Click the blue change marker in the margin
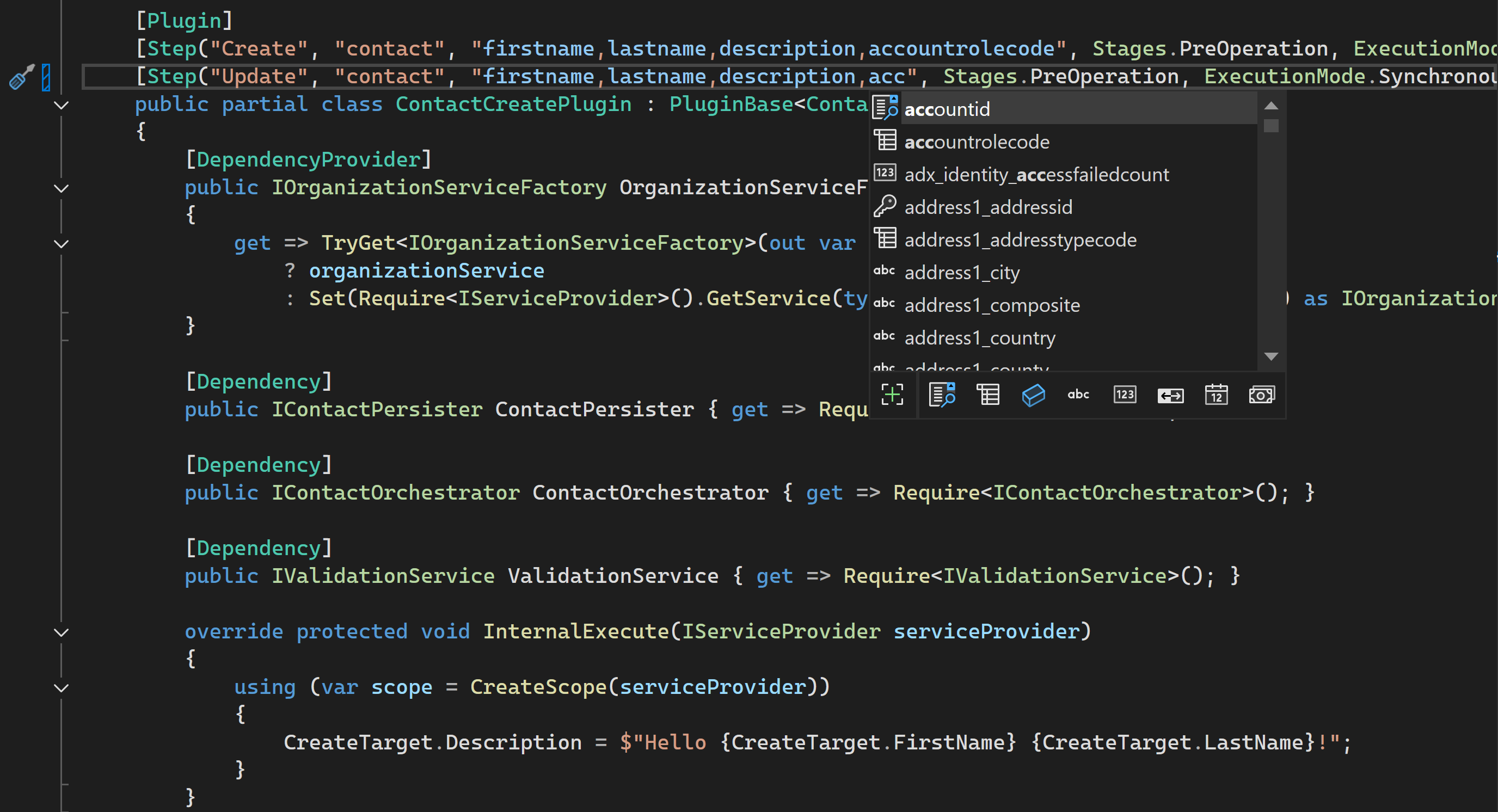Viewport: 1498px width, 812px height. coord(46,77)
